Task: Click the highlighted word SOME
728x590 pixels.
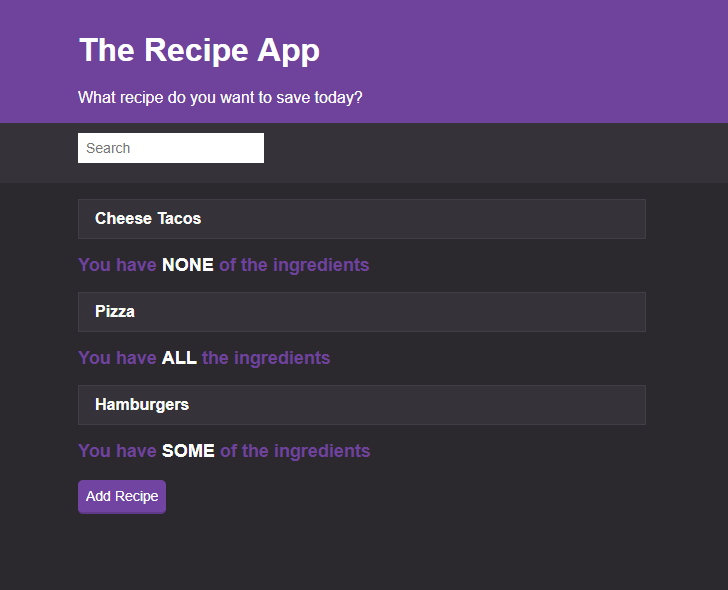Action: coord(188,451)
